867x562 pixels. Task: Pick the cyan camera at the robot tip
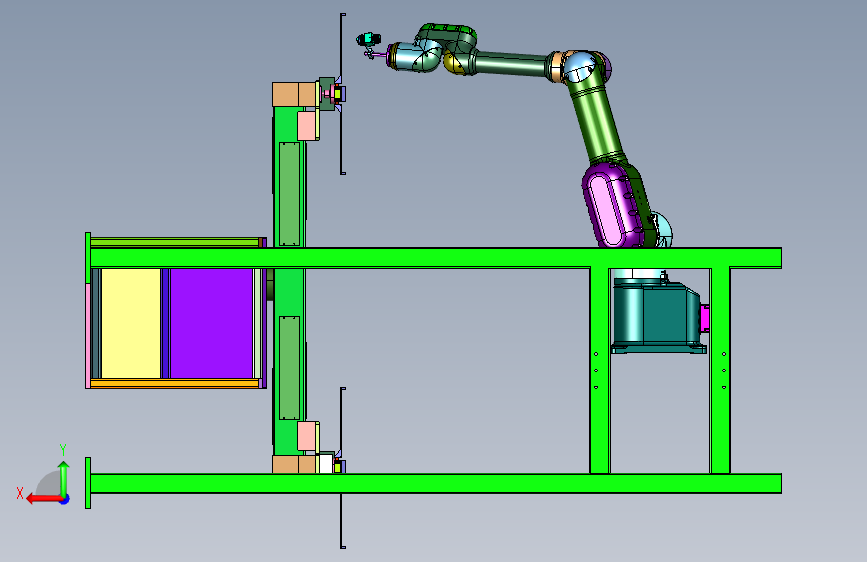click(x=369, y=39)
